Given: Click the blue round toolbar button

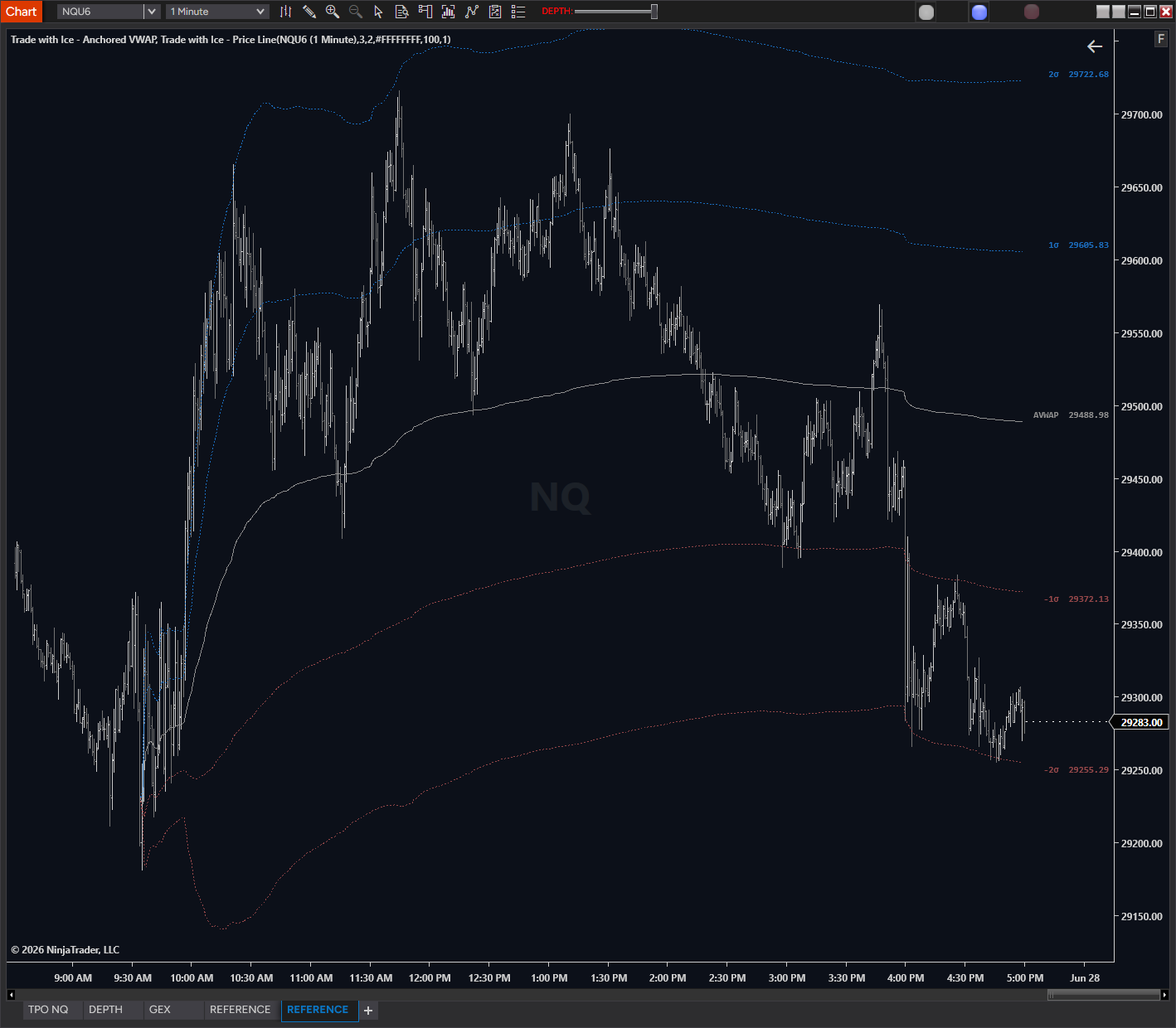Looking at the screenshot, I should coord(979,12).
